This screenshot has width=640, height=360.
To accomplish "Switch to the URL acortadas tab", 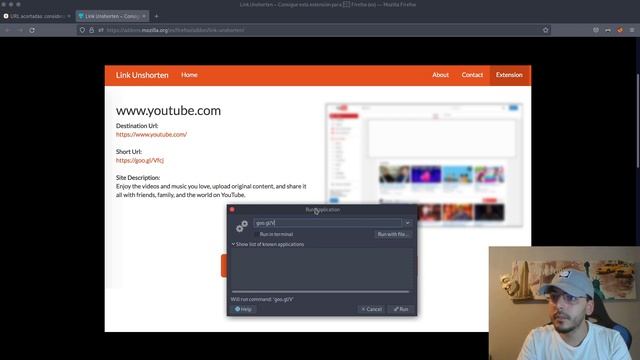I will (x=37, y=16).
